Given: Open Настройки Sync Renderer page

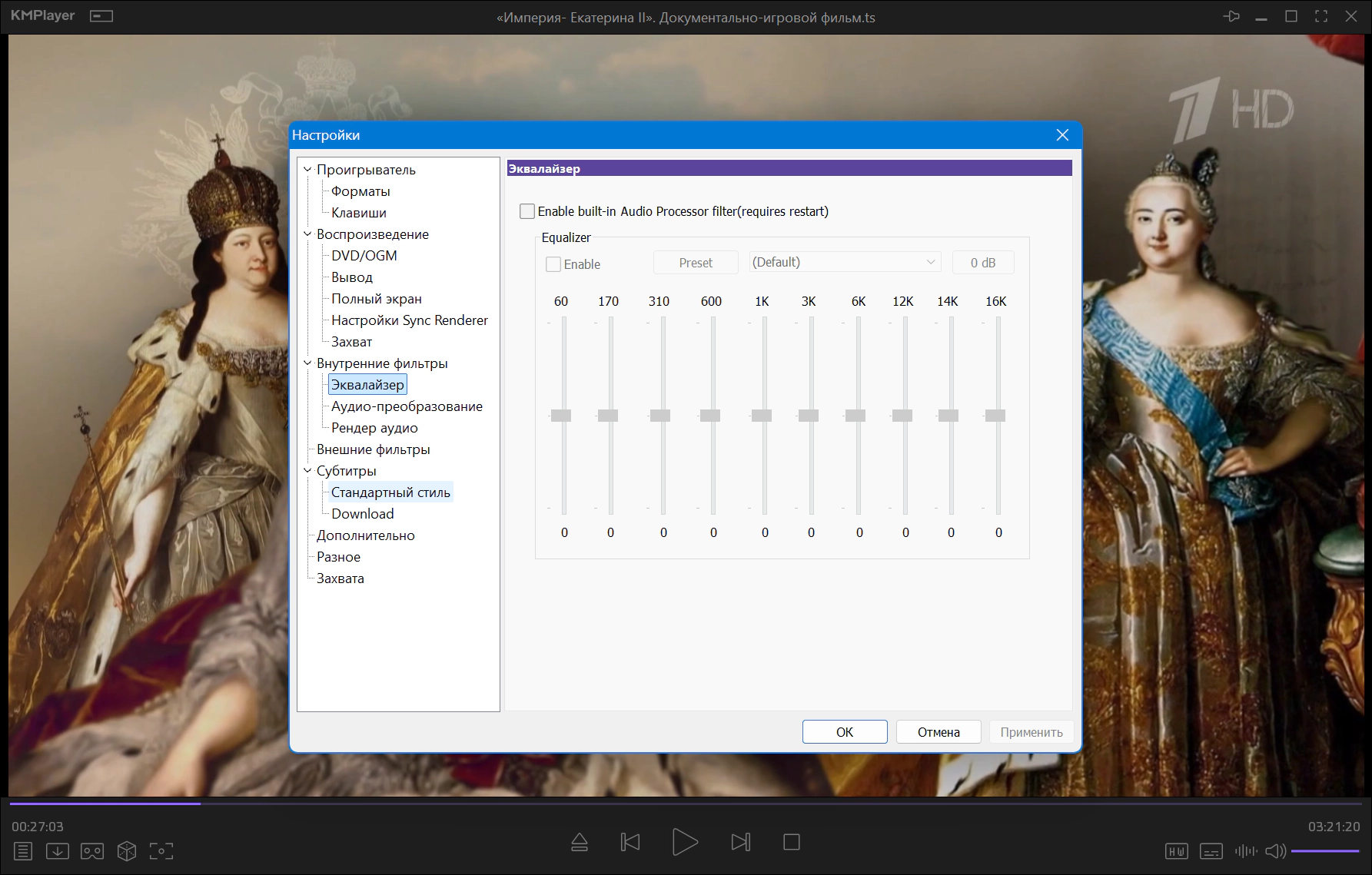Looking at the screenshot, I should point(410,320).
